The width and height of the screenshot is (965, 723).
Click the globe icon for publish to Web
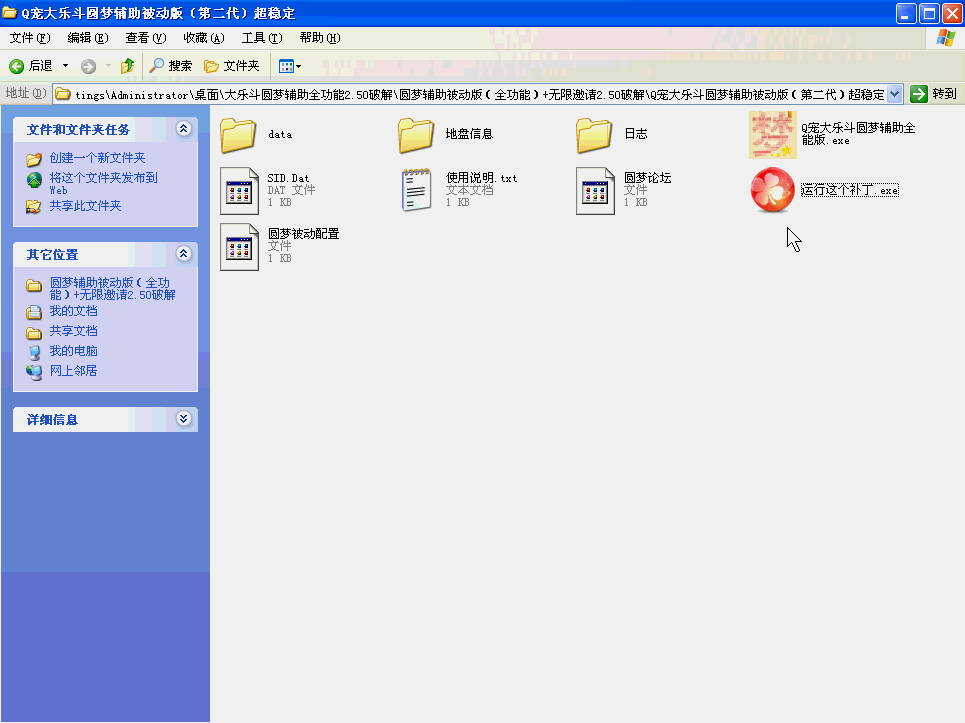[x=34, y=180]
